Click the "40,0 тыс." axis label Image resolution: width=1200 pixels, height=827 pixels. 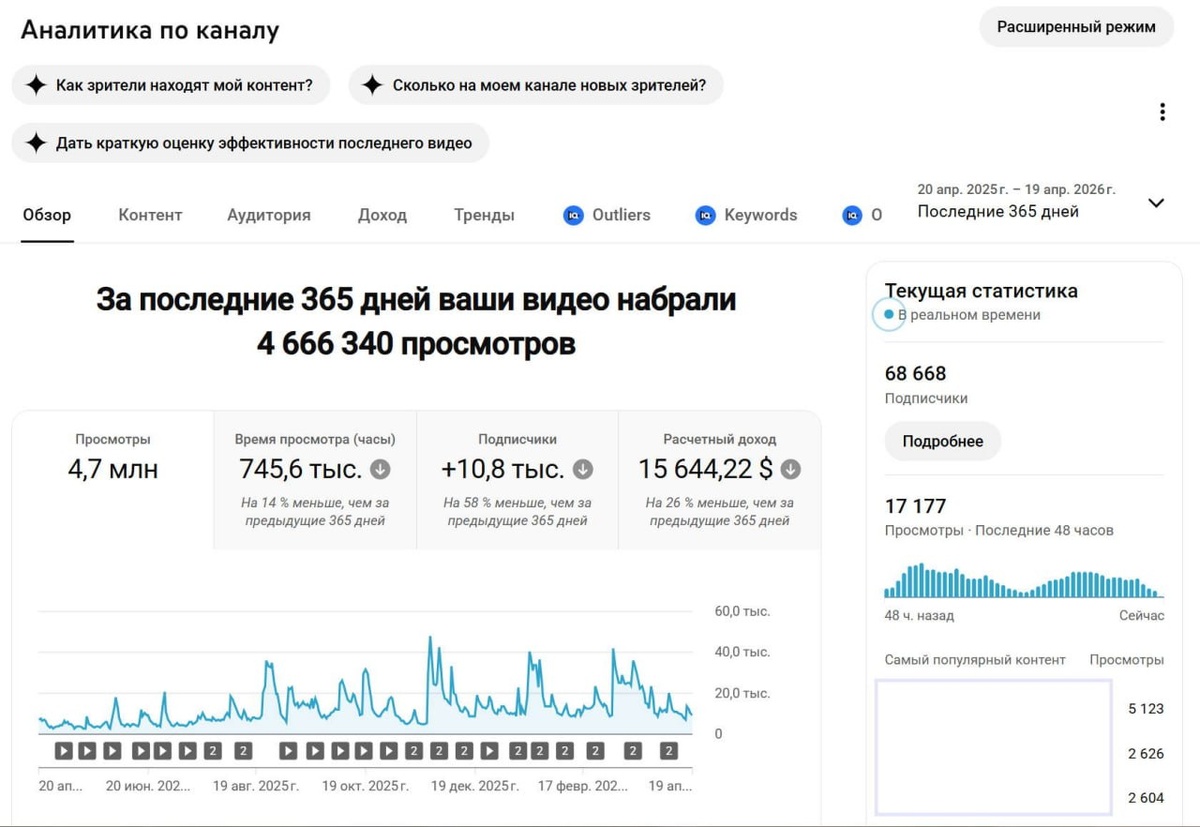[x=742, y=652]
